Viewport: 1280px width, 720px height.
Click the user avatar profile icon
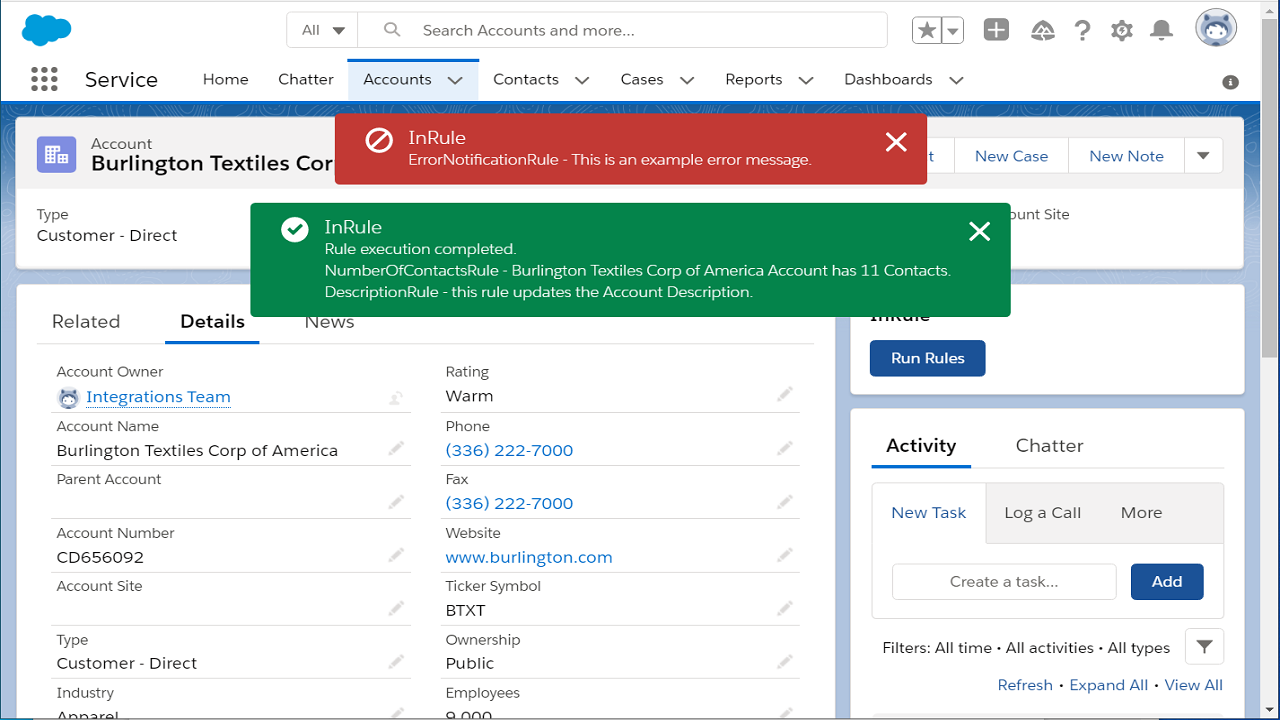coord(1216,28)
